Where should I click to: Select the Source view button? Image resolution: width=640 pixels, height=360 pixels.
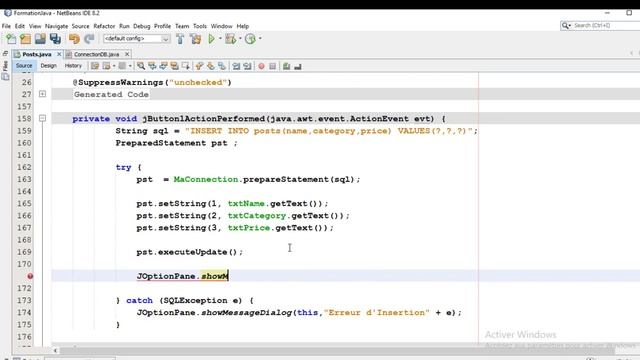(x=24, y=66)
